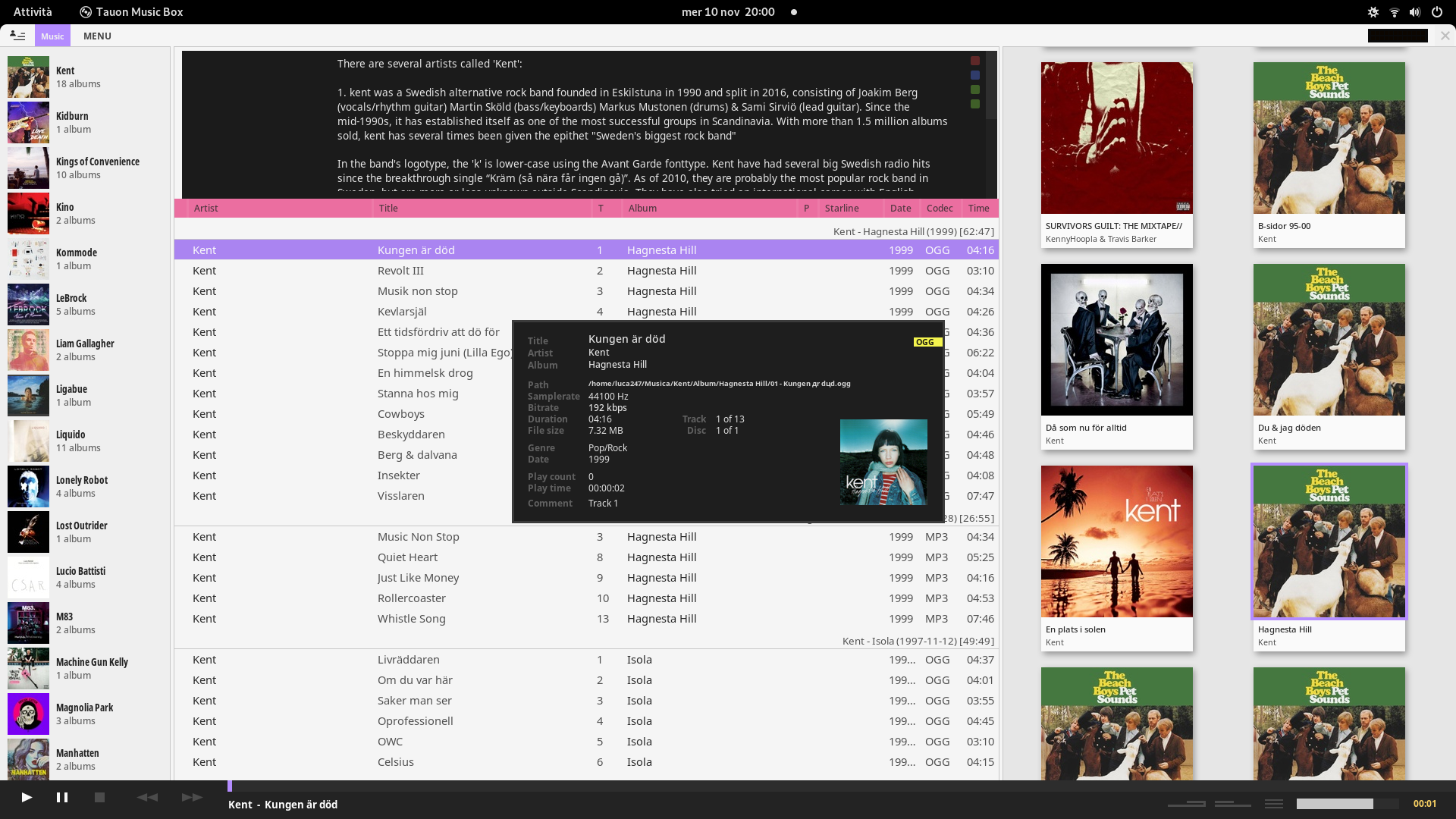Select track Revolt III in playlist
1456x819 pixels.
tap(586, 271)
